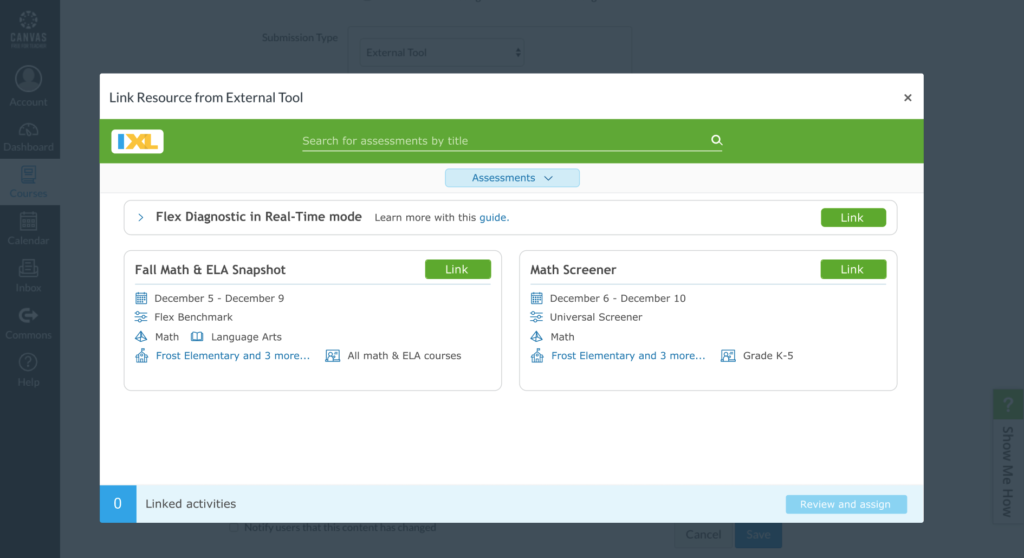Click calendar icon beside December 6 - December 10
1024x558 pixels.
click(536, 299)
